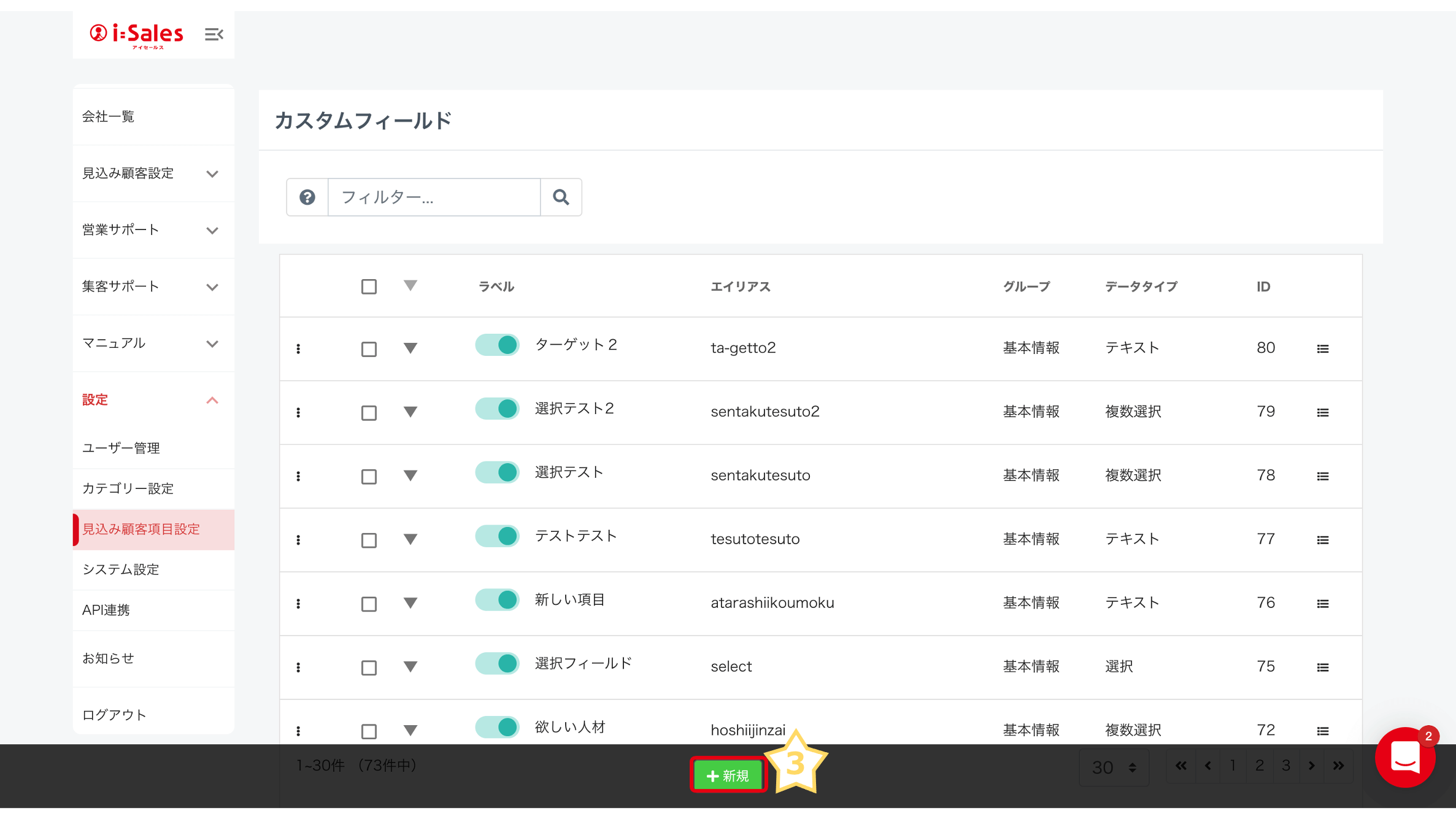
Task: Check the select-all header checkbox
Action: tap(369, 286)
